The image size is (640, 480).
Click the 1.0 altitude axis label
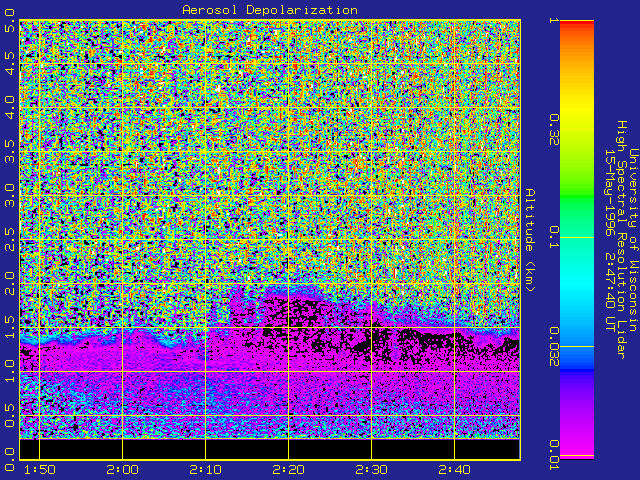9,371
